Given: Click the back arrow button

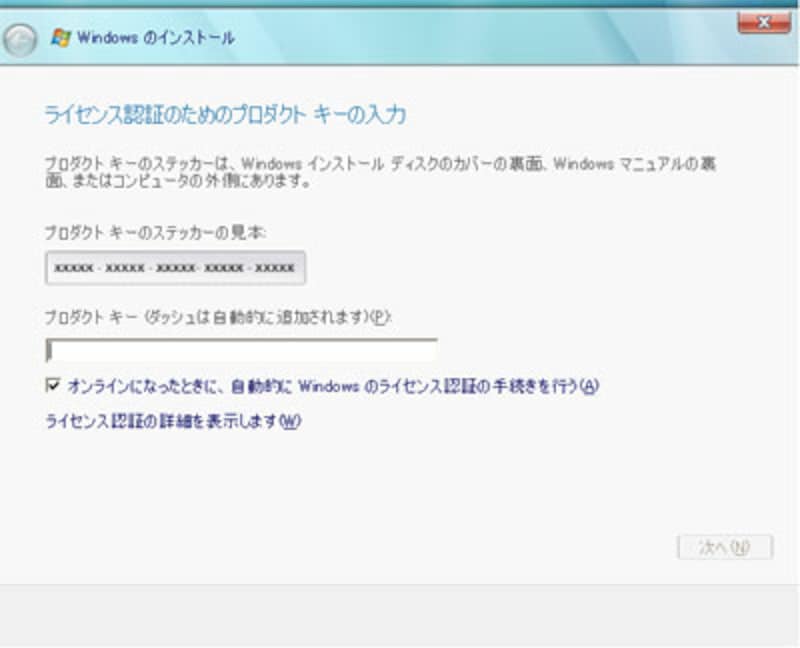Looking at the screenshot, I should click(x=19, y=40).
